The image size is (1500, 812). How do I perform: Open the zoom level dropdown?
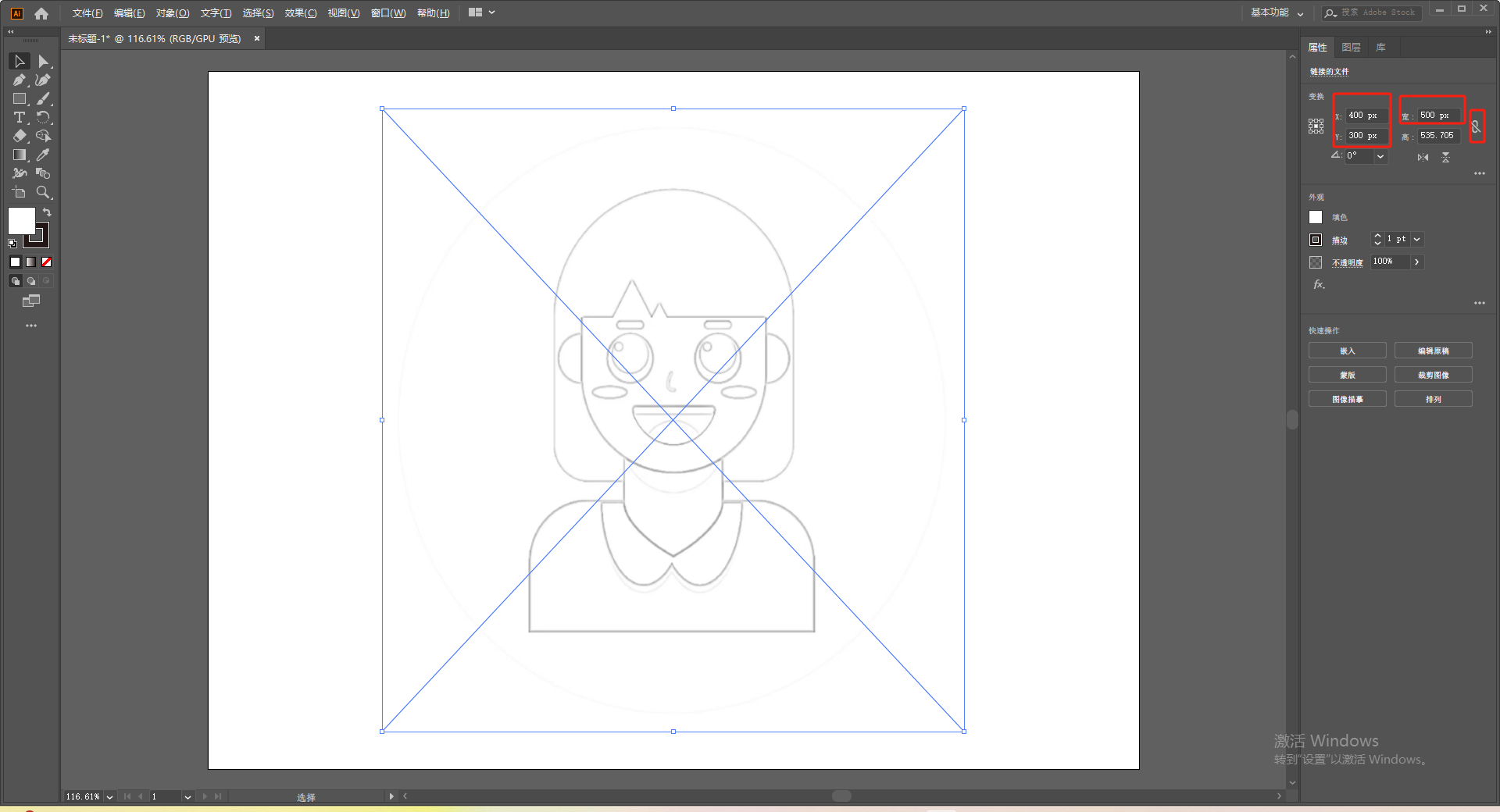[x=109, y=797]
